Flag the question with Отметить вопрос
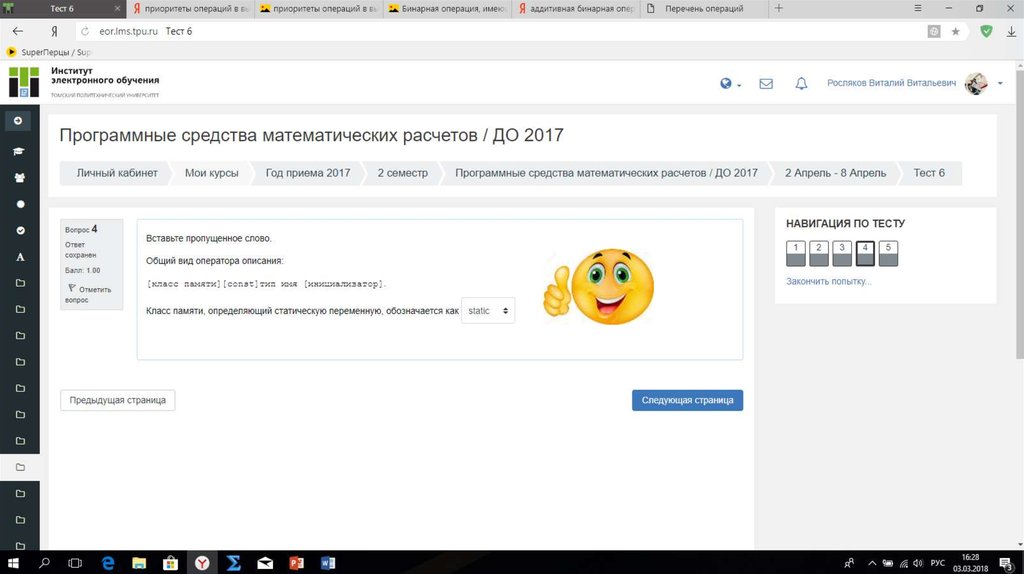 click(89, 294)
